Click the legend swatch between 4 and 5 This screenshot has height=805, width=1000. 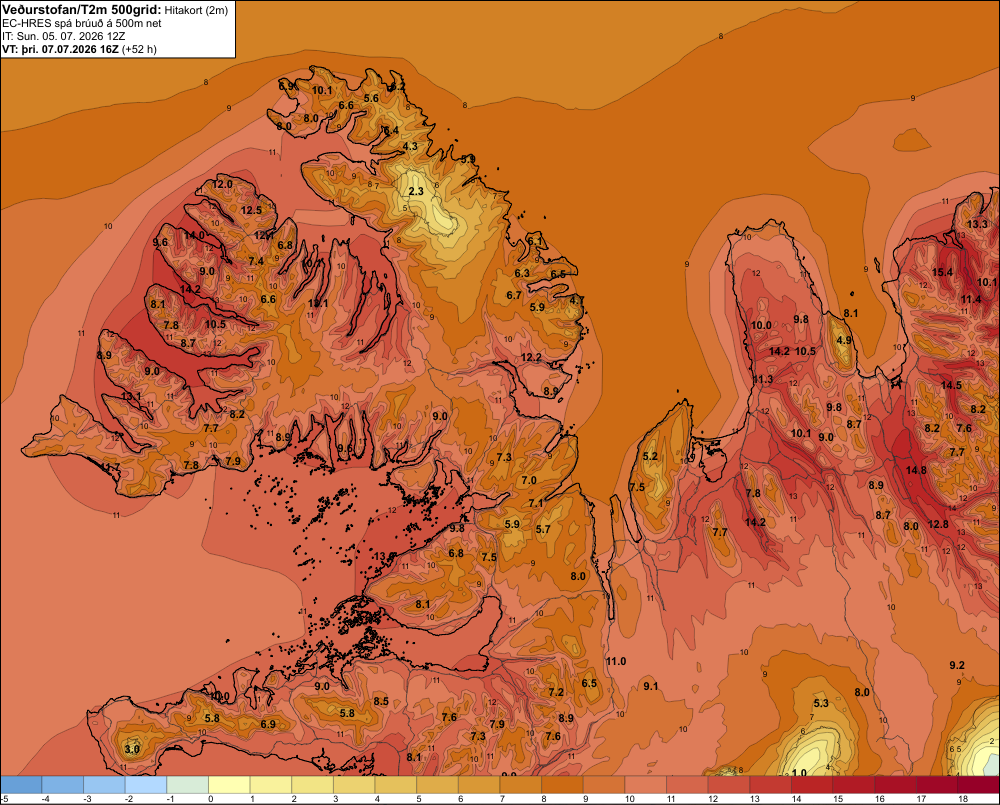click(x=396, y=785)
